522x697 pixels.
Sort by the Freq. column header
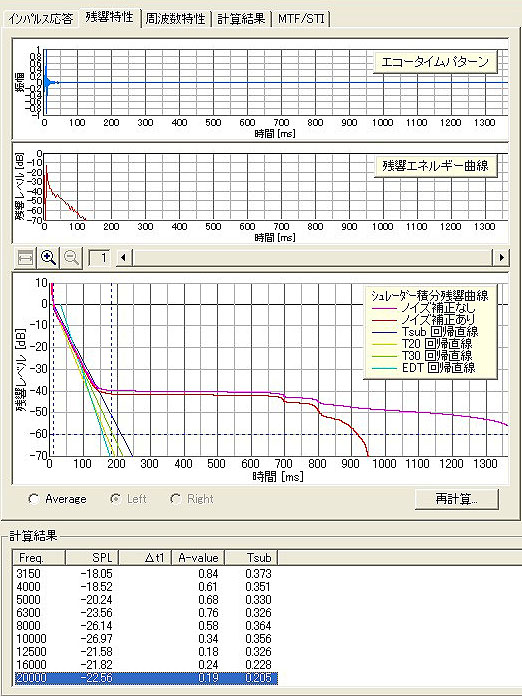tap(39, 557)
